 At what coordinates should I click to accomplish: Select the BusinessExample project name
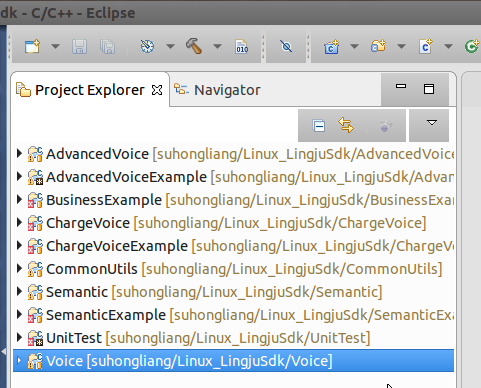[104, 200]
